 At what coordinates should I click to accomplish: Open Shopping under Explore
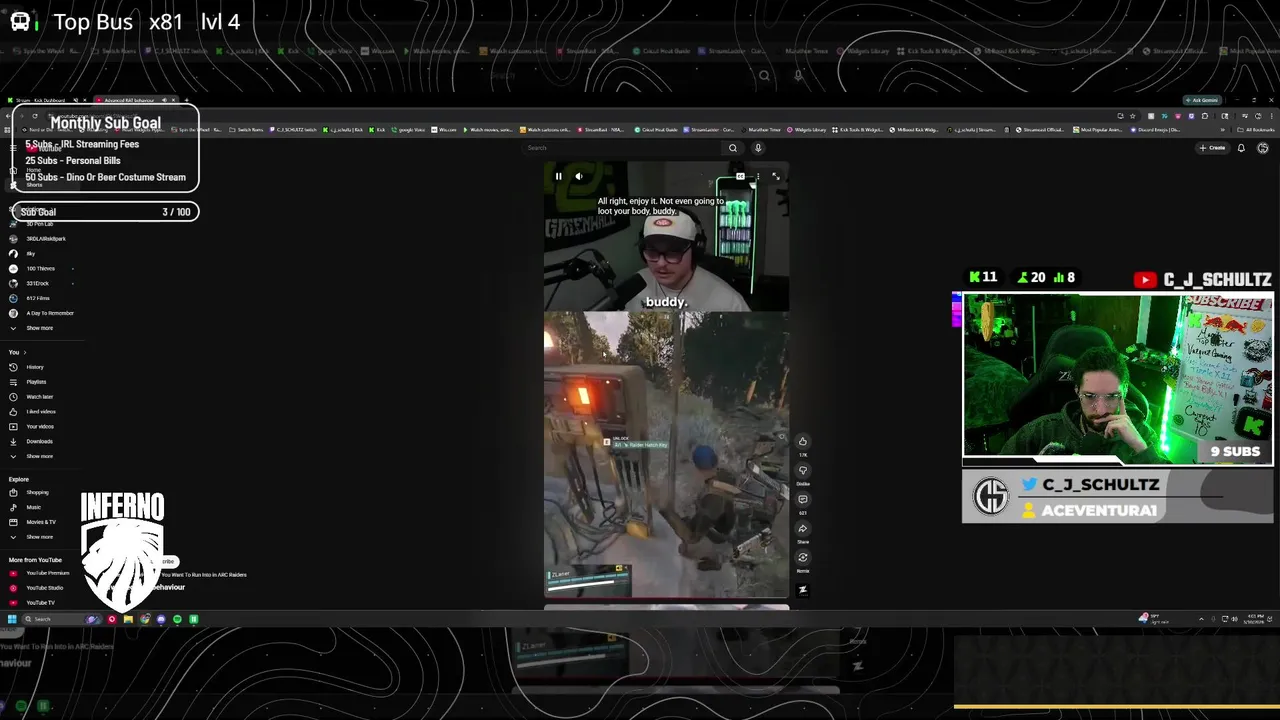click(37, 492)
